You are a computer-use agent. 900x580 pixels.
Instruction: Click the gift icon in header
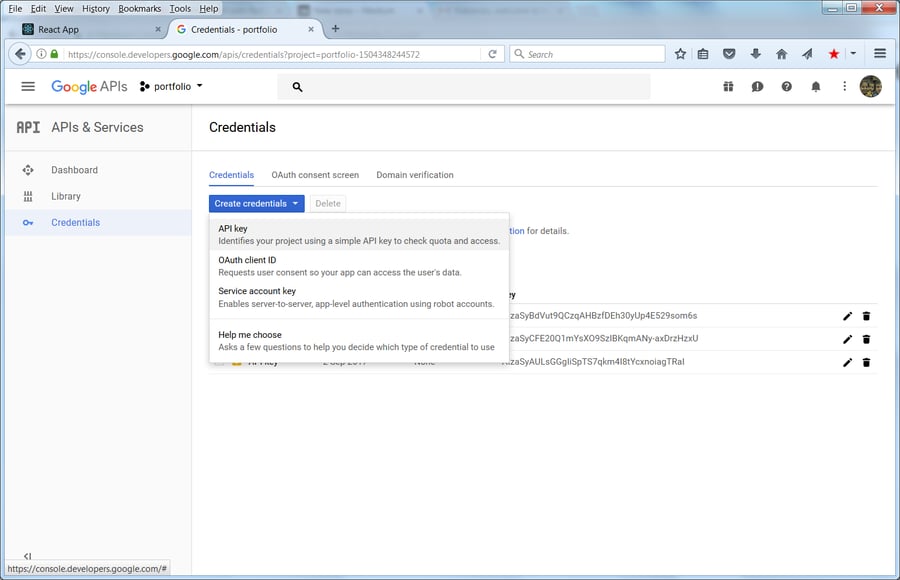[728, 87]
